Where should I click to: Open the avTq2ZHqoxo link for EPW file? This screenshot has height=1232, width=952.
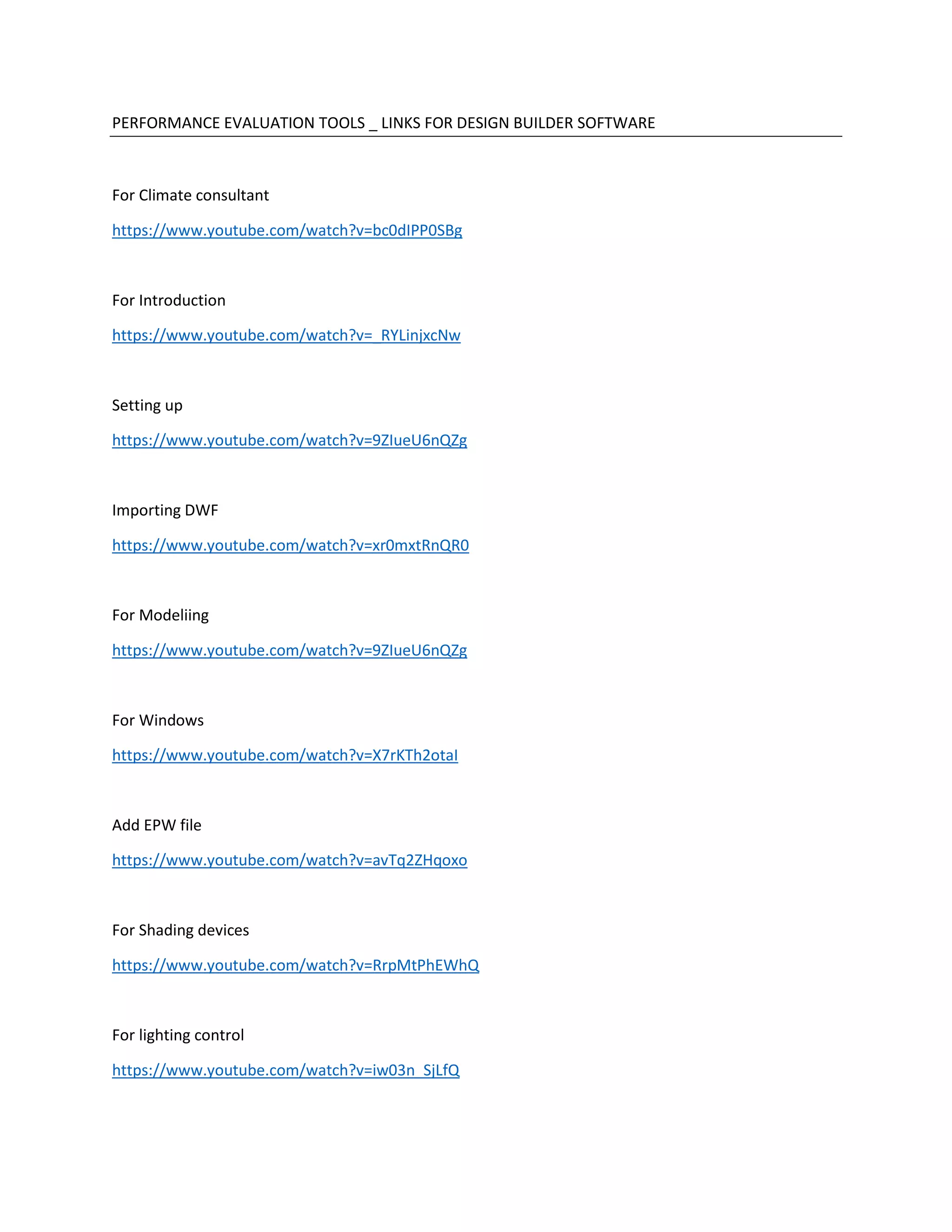coord(289,860)
